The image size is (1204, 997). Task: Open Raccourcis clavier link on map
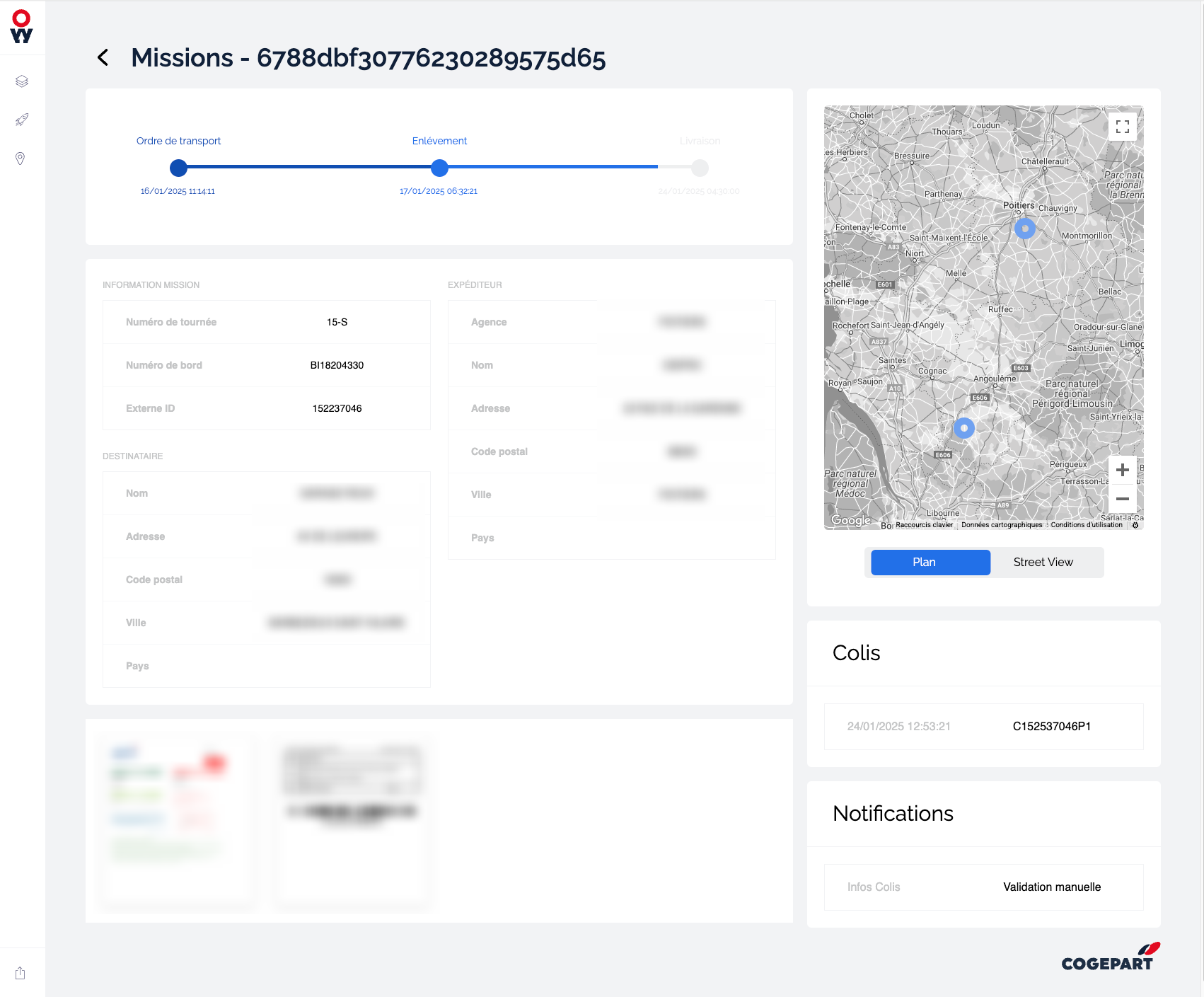coord(924,525)
